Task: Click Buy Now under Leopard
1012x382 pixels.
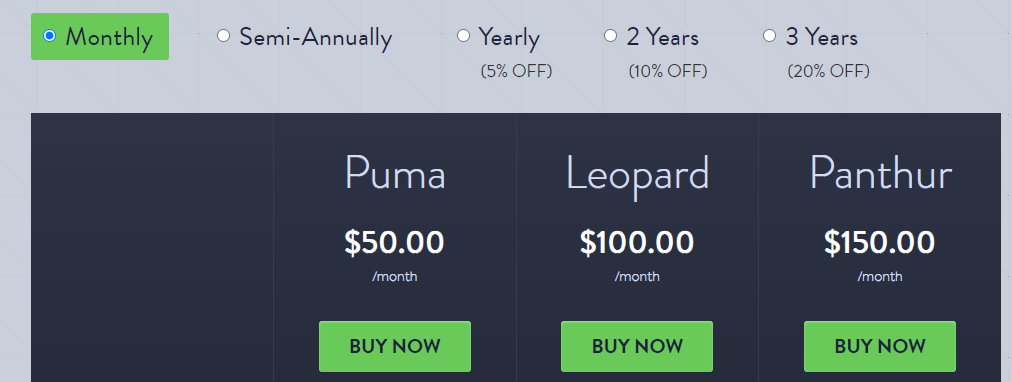Action: pyautogui.click(x=637, y=347)
